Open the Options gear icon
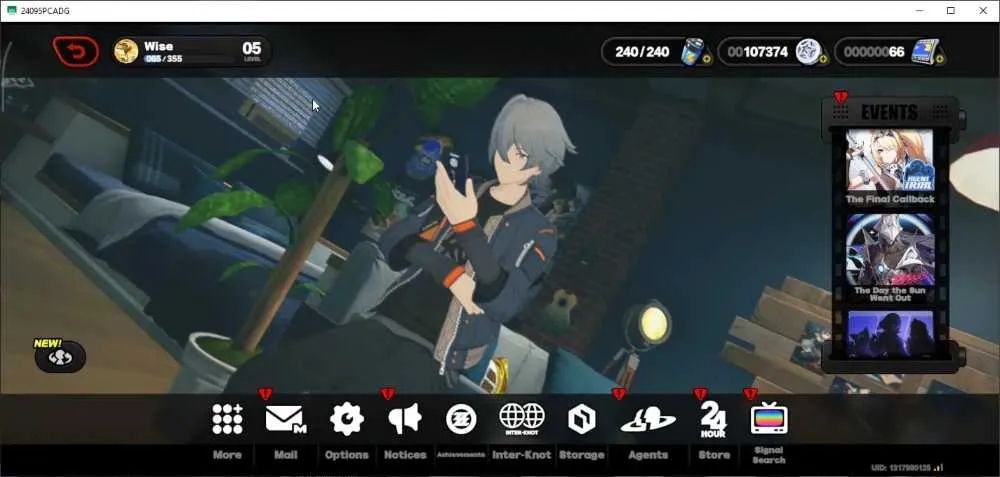 click(347, 419)
